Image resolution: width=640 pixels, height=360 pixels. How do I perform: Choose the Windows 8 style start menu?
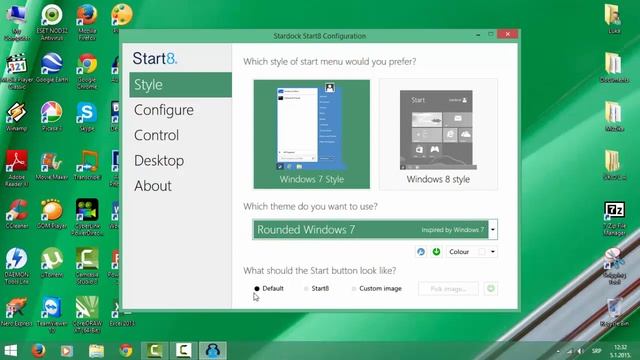pyautogui.click(x=438, y=134)
